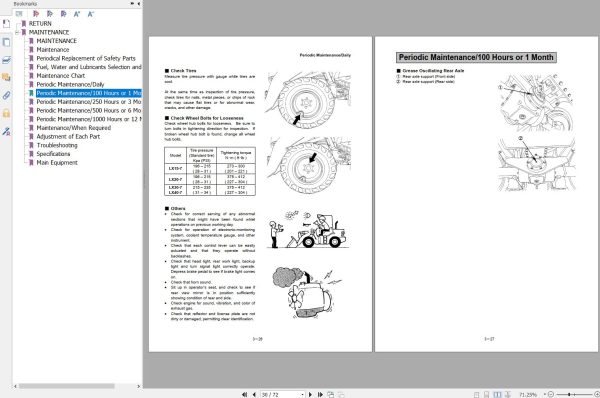The width and height of the screenshot is (600, 398).
Task: Open the Attachments panel paperclip icon
Action: click(x=7, y=95)
